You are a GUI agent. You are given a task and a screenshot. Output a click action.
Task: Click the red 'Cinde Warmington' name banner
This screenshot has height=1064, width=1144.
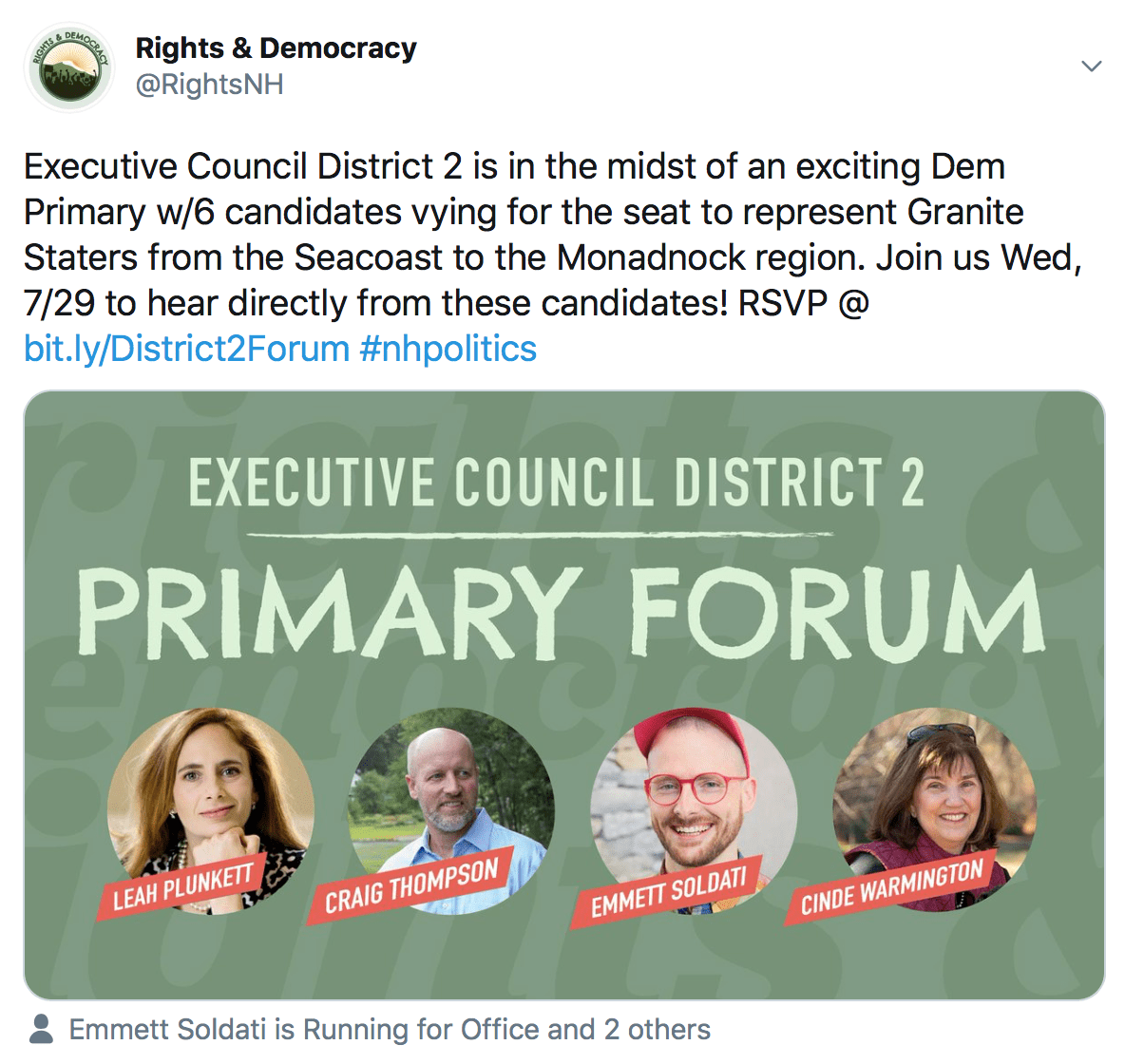(x=891, y=886)
